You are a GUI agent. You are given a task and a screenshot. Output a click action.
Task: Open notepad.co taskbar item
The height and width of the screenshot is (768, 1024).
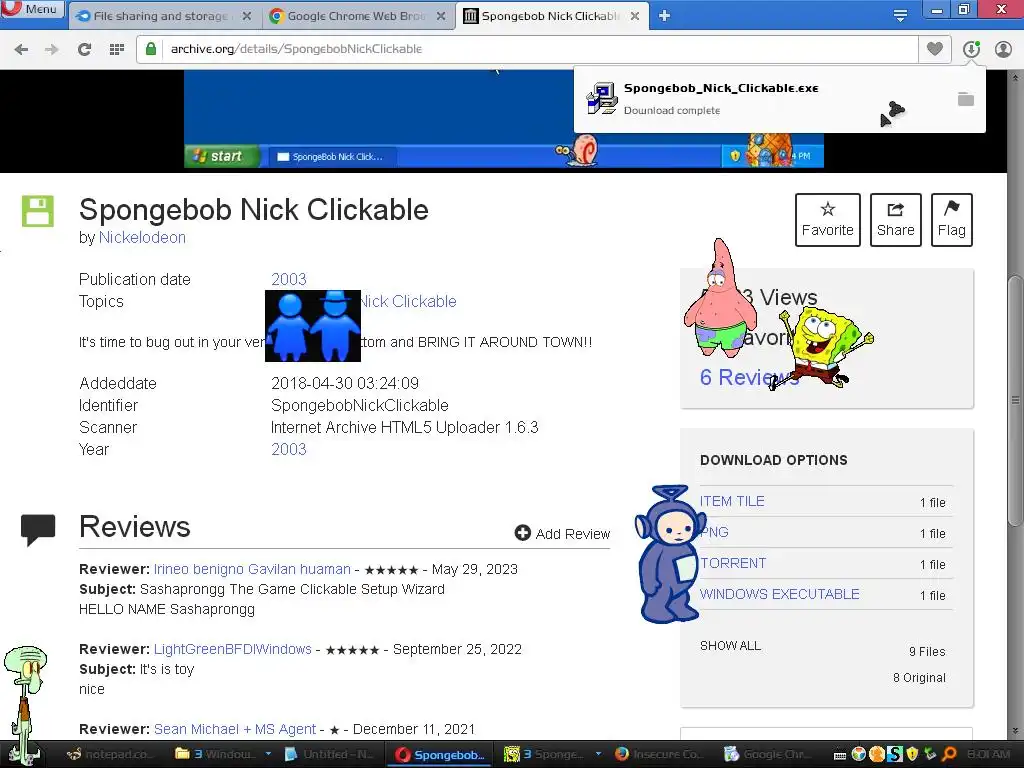[x=109, y=754]
